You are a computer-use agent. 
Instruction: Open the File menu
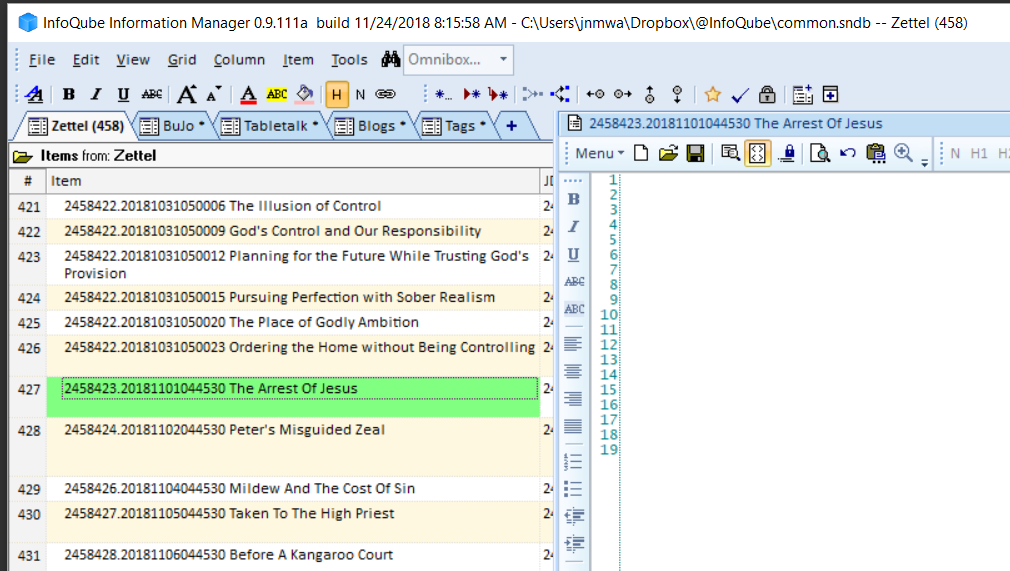[x=42, y=60]
